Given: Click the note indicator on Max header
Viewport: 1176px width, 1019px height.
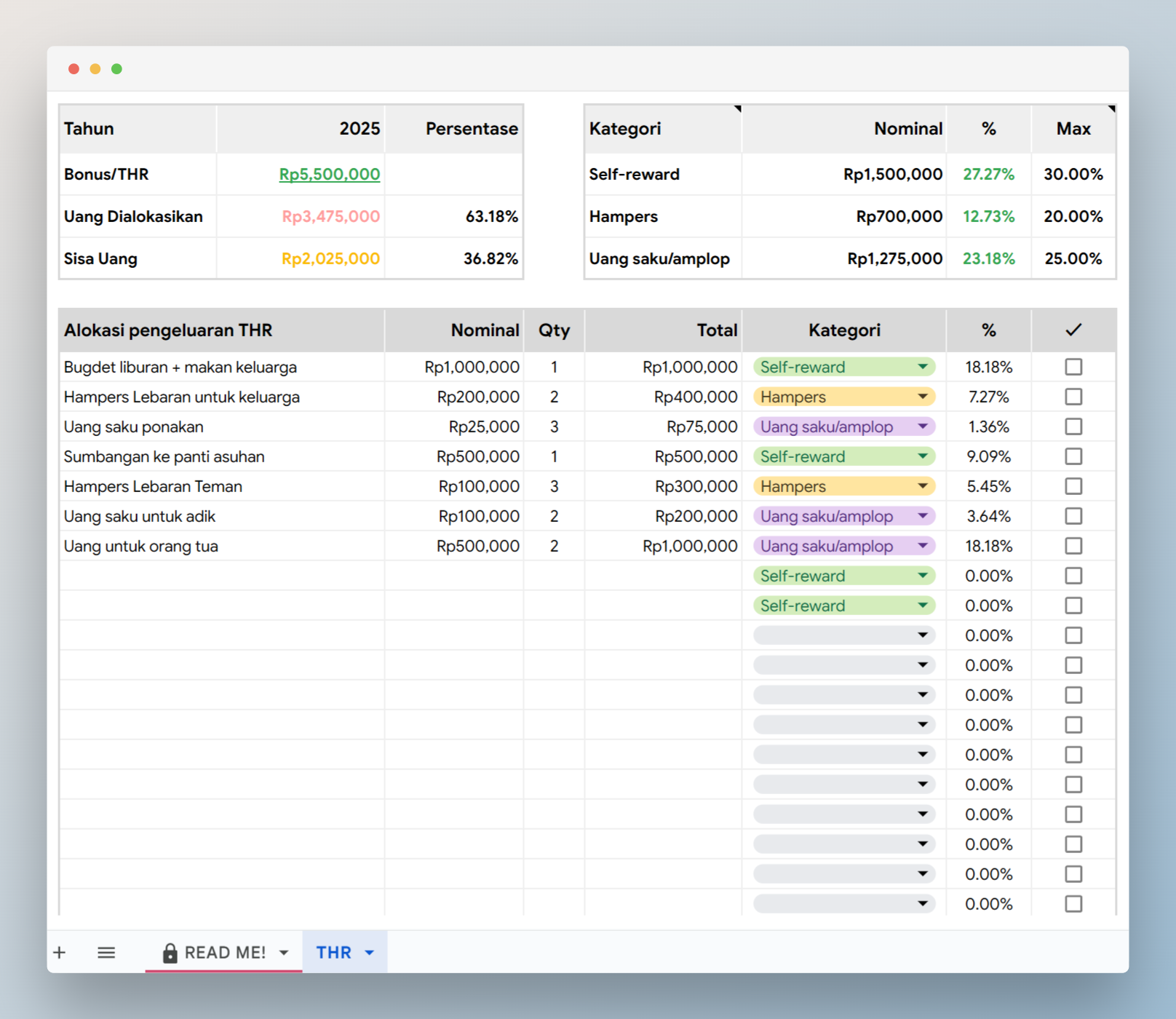Looking at the screenshot, I should tap(1111, 109).
